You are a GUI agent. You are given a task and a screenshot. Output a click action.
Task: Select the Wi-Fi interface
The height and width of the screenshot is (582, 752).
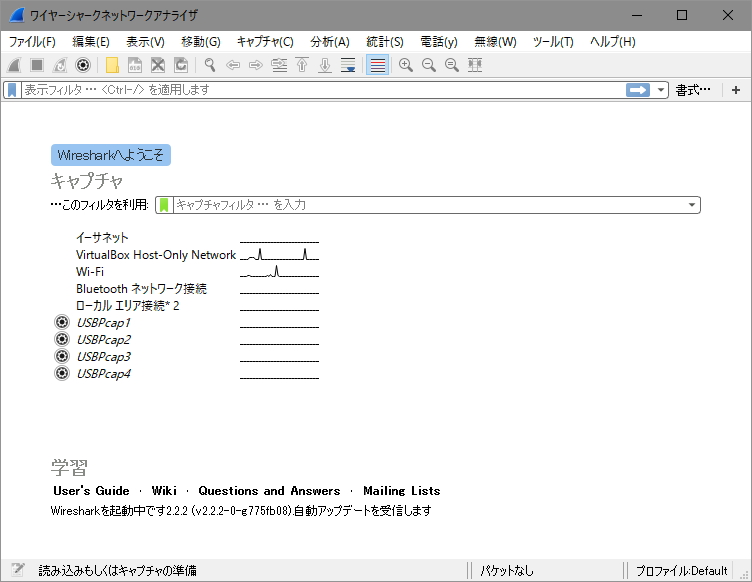tap(90, 271)
